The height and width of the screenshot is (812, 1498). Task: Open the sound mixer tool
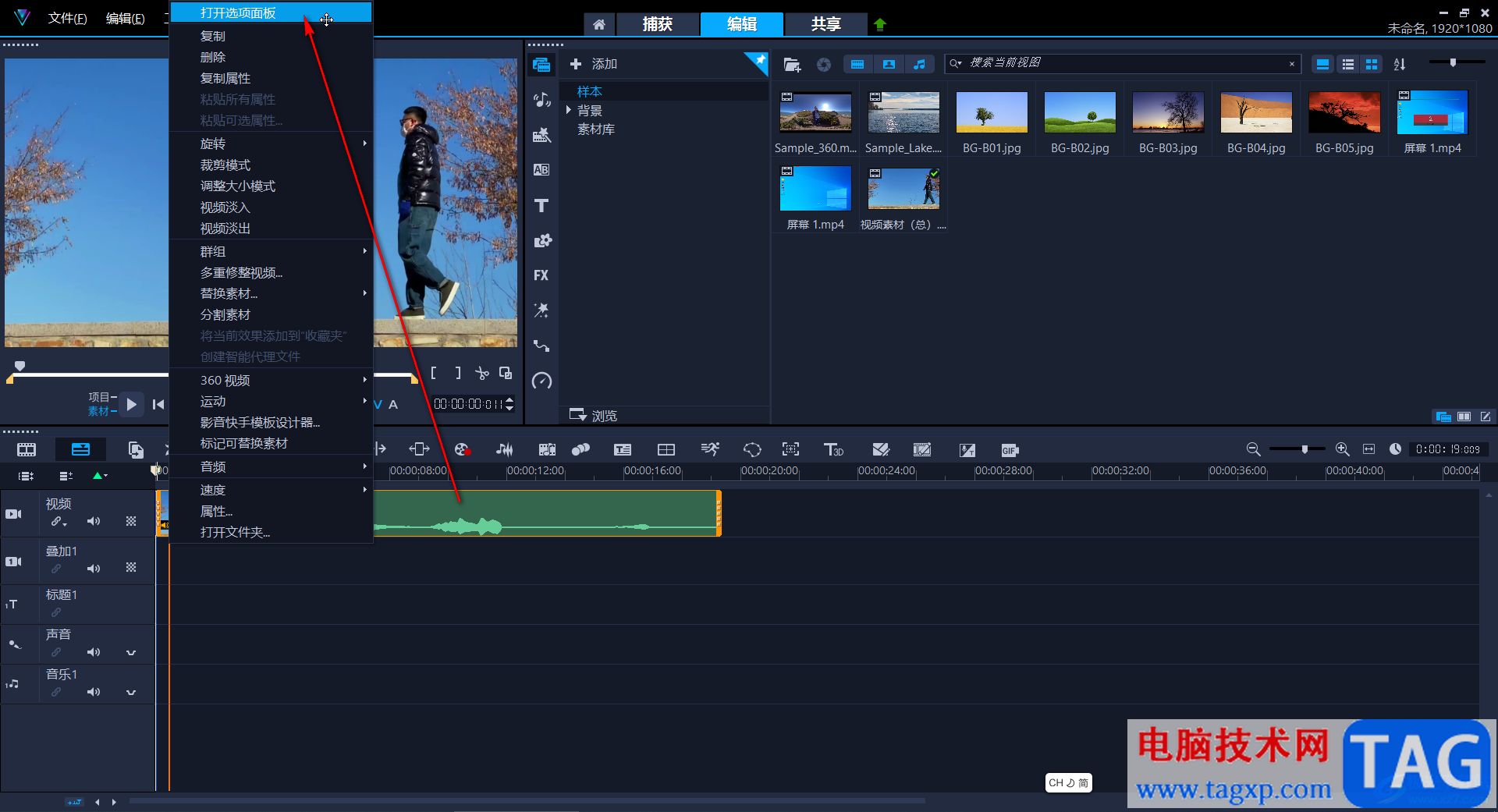(505, 449)
